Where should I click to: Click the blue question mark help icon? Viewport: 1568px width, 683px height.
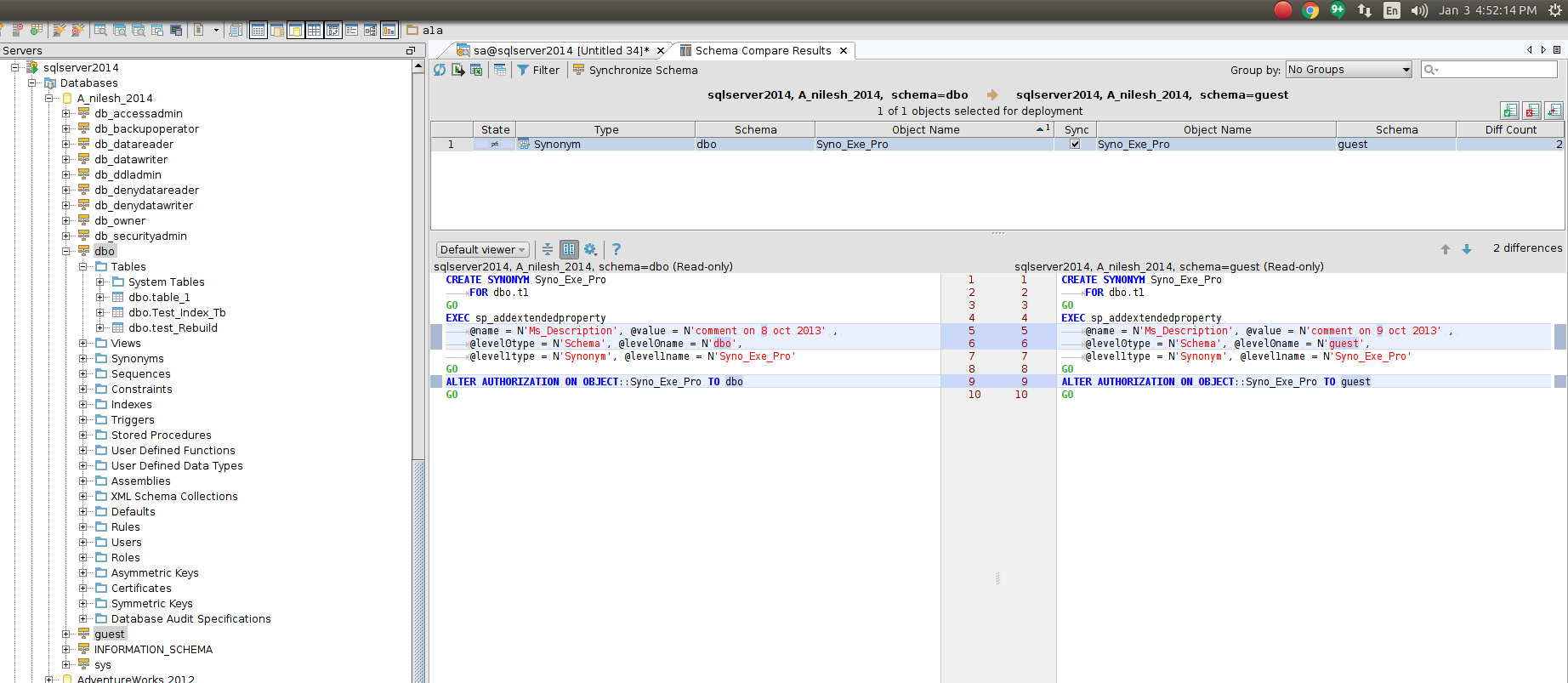click(x=616, y=249)
